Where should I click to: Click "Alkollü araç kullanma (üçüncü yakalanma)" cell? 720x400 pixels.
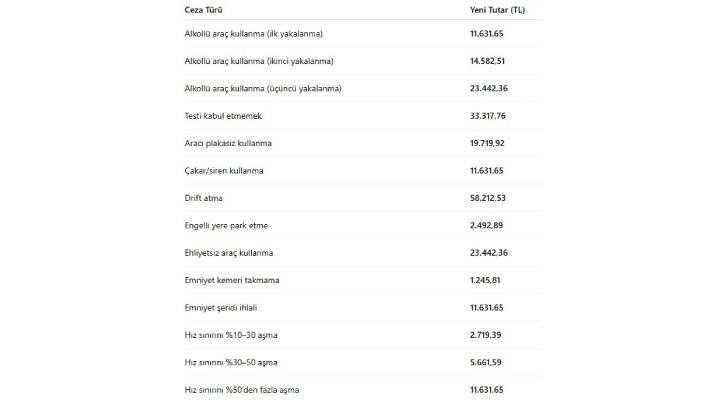(x=263, y=88)
